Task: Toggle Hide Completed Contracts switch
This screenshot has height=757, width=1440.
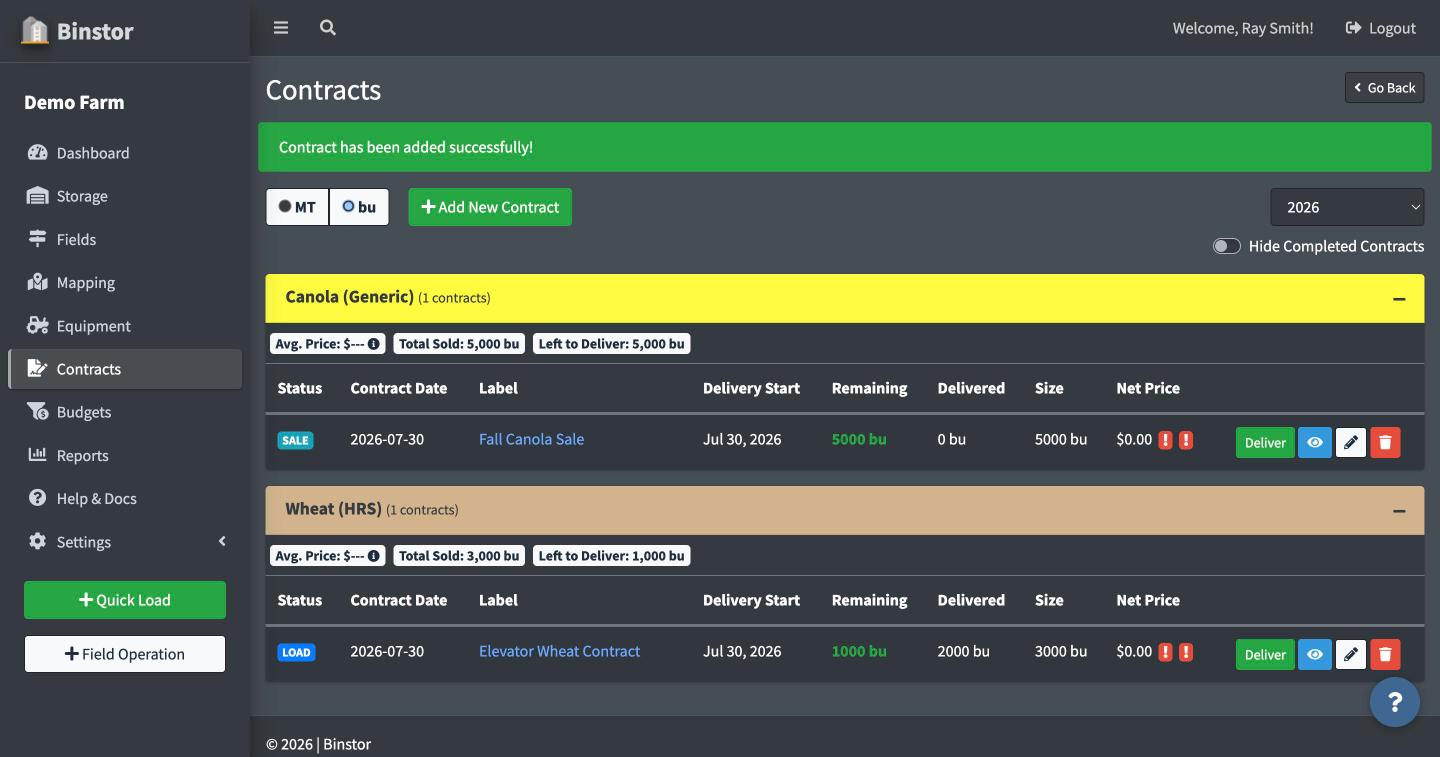Action: click(x=1227, y=246)
